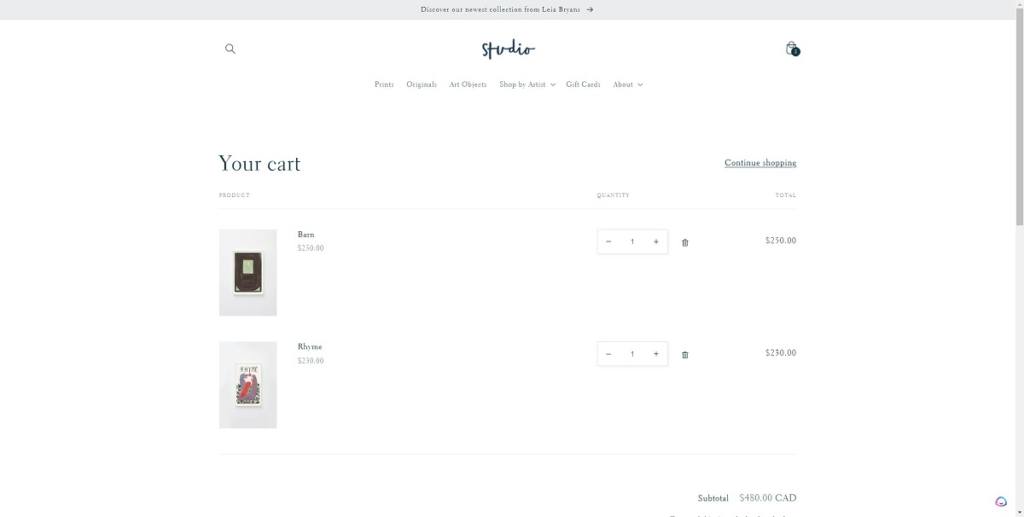Viewport: 1024px width, 517px height.
Task: Open the Gift Cards menu link
Action: point(583,84)
